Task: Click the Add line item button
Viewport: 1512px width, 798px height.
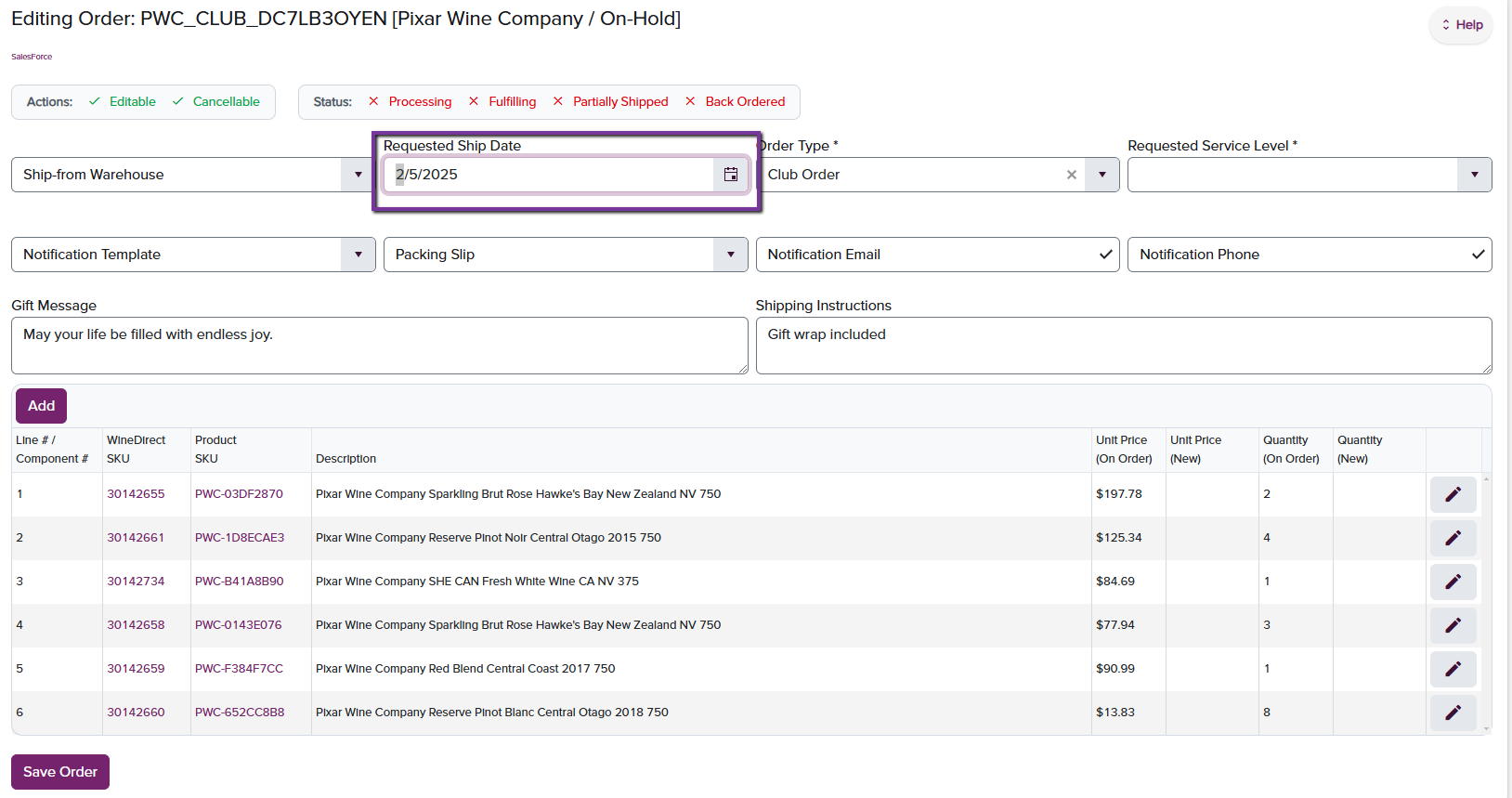Action: click(x=41, y=406)
